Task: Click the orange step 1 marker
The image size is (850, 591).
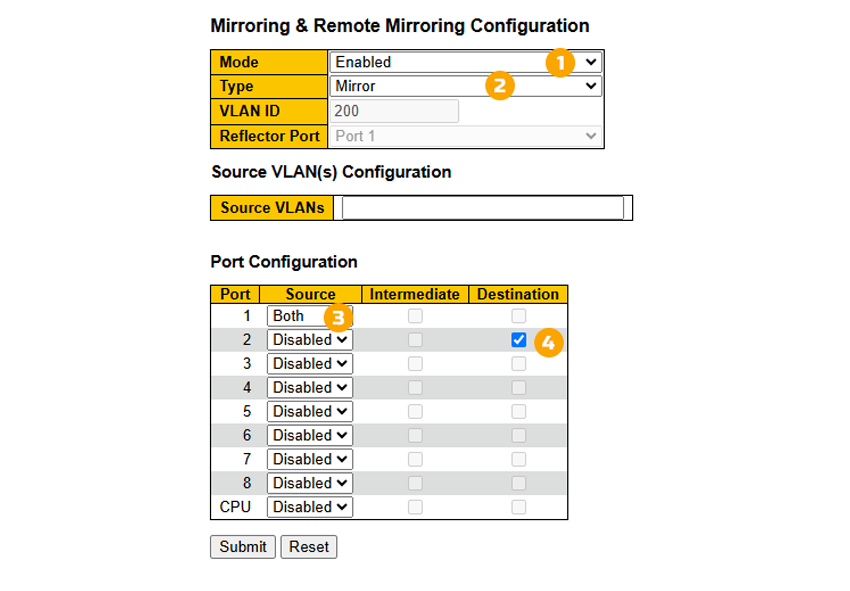Action: 560,62
